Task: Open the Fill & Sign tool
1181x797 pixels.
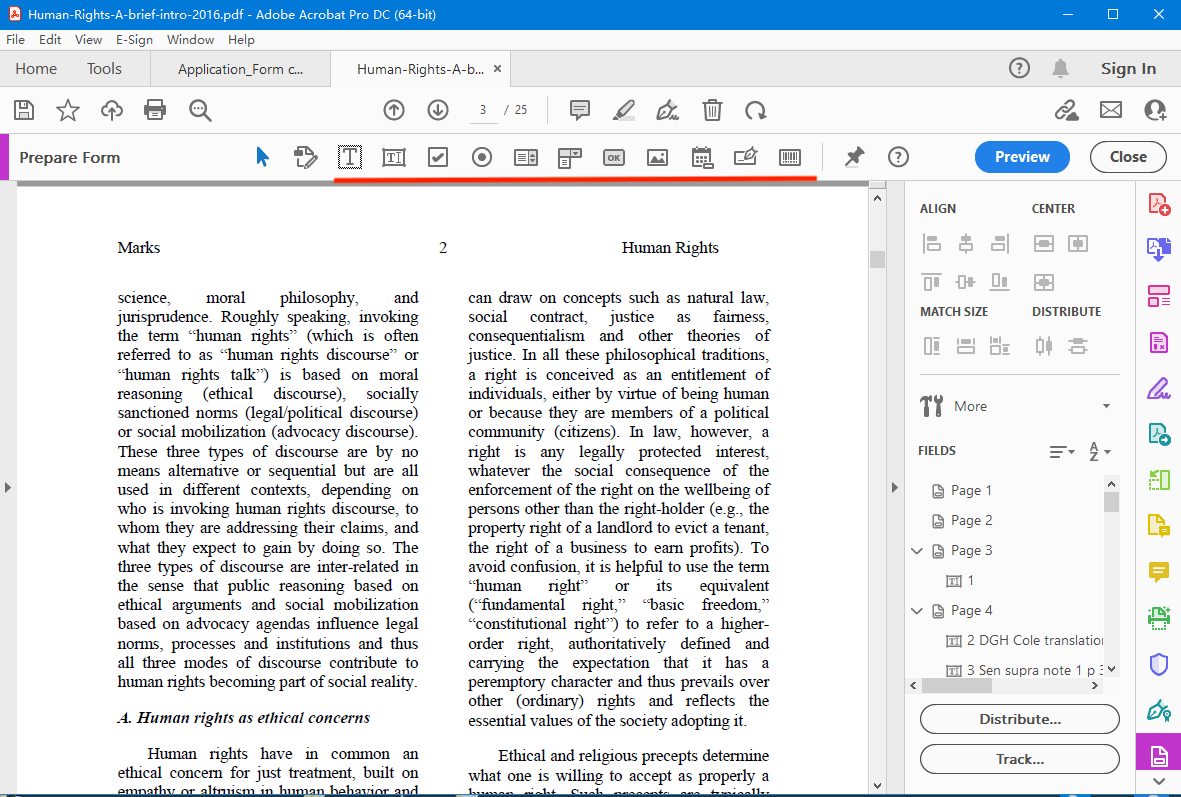Action: 1158,389
